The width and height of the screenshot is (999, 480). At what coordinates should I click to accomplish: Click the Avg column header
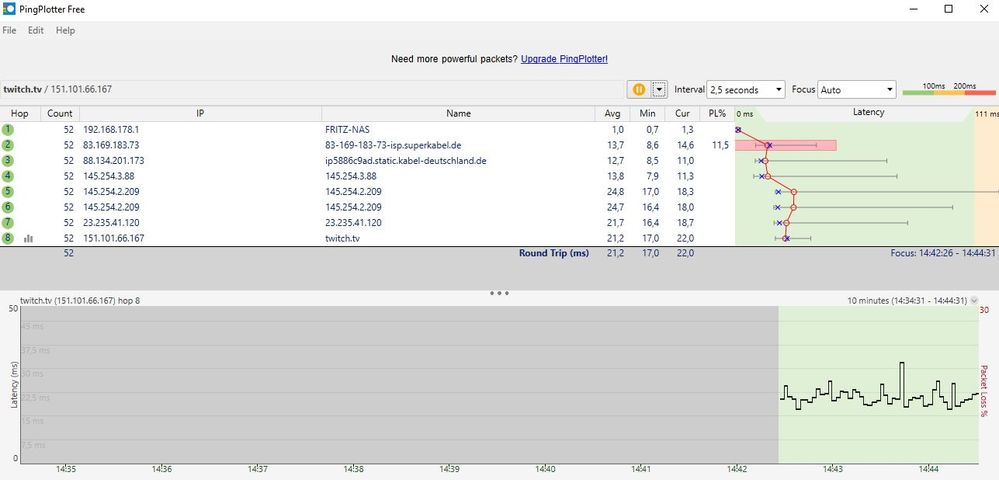(612, 113)
